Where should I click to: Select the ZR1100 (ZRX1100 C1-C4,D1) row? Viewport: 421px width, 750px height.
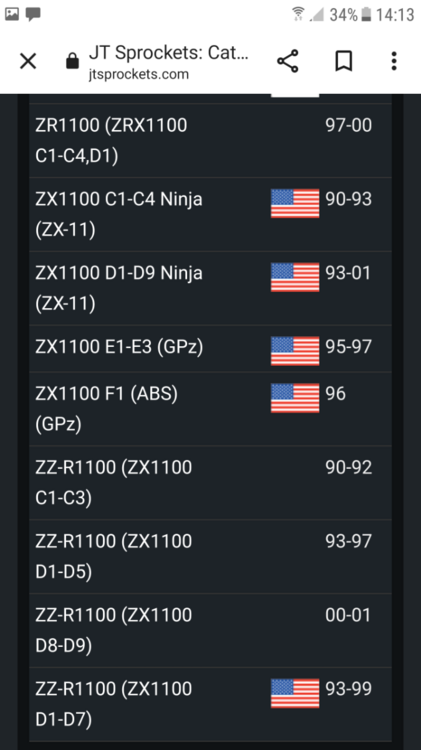210,141
